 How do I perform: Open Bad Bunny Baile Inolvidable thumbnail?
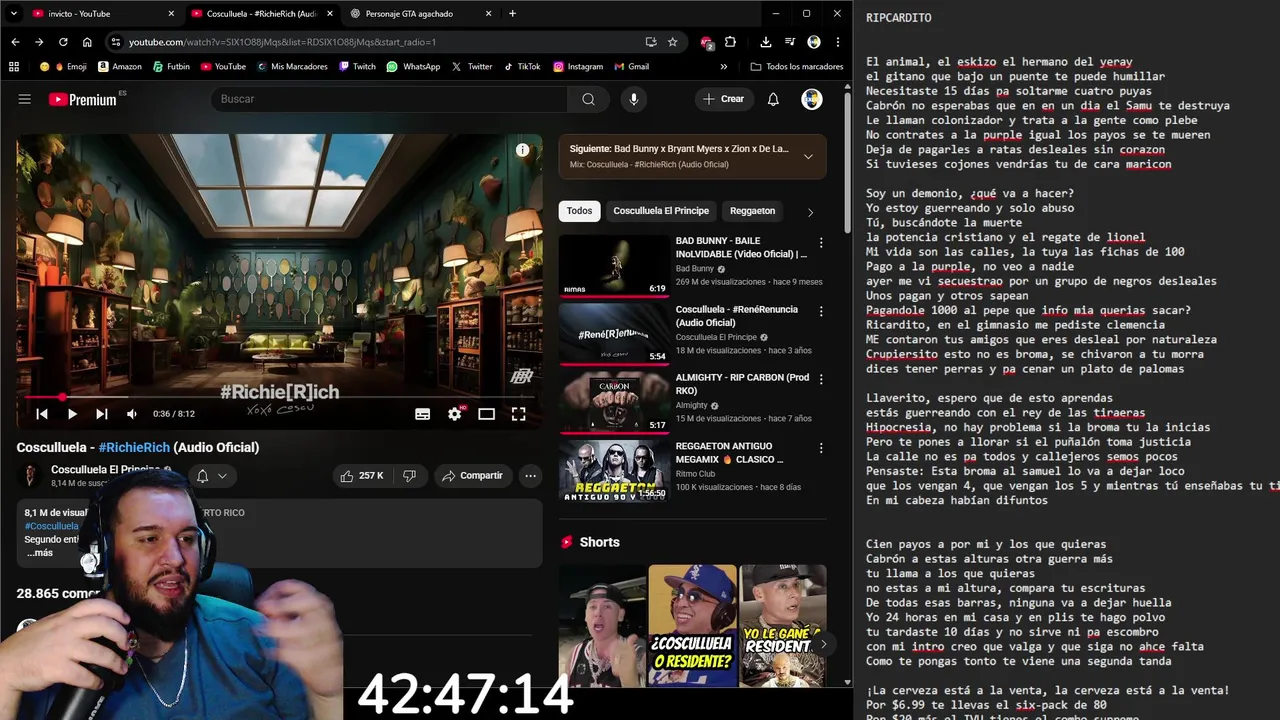tap(614, 266)
